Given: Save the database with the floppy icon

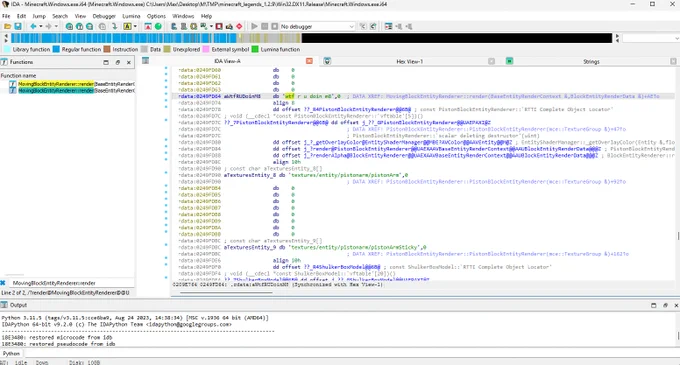Looking at the screenshot, I should tap(18, 26).
